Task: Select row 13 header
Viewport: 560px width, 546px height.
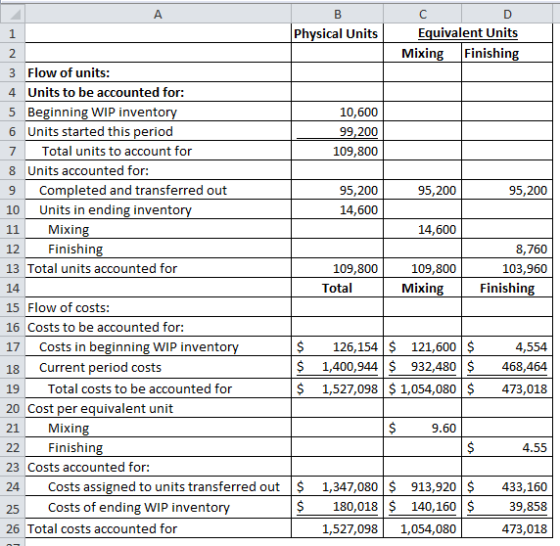Action: tap(12, 268)
